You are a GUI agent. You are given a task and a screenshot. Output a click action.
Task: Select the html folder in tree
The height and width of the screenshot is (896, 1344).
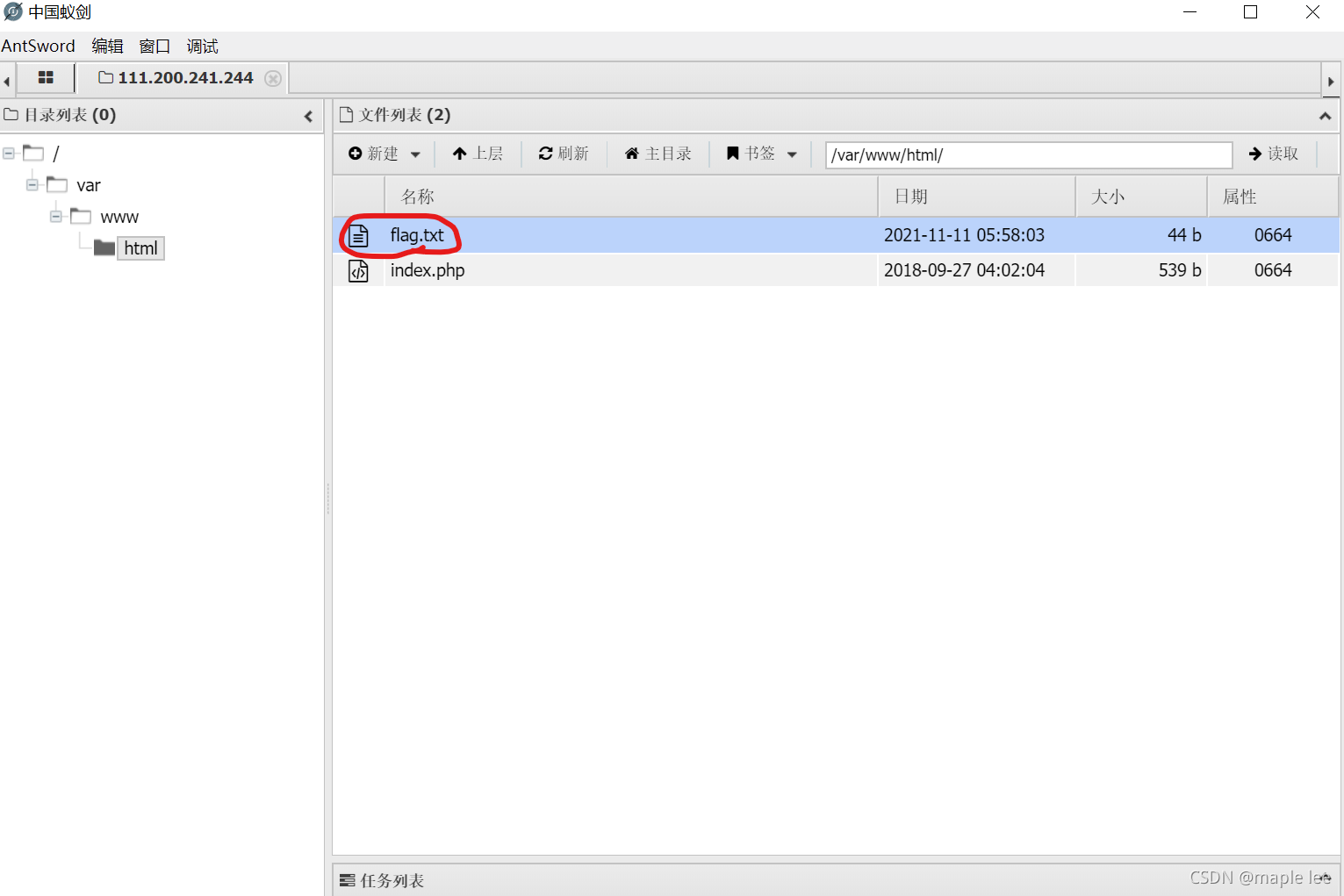coord(140,248)
